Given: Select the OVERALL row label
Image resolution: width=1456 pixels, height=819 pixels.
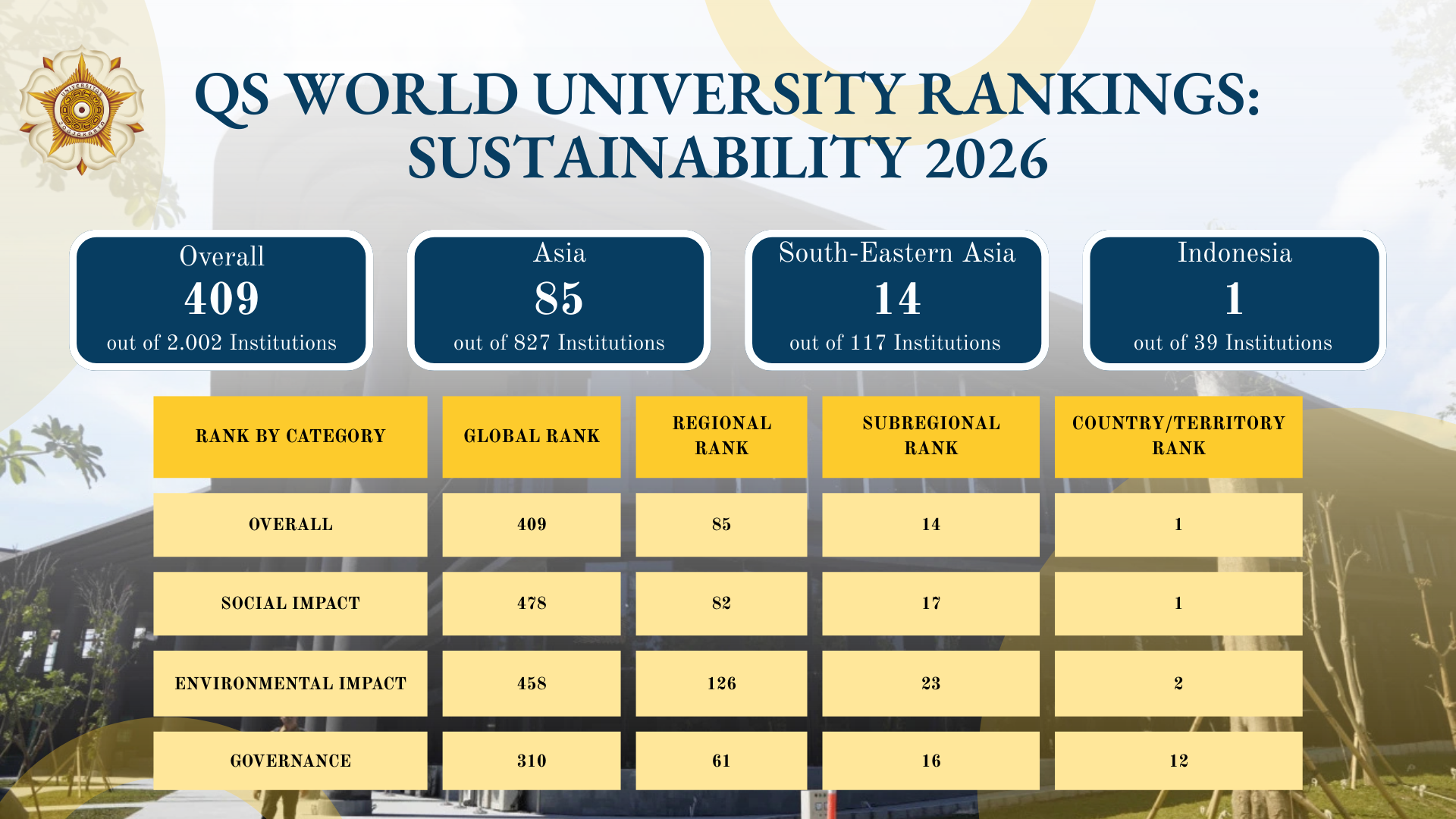Looking at the screenshot, I should tap(290, 524).
